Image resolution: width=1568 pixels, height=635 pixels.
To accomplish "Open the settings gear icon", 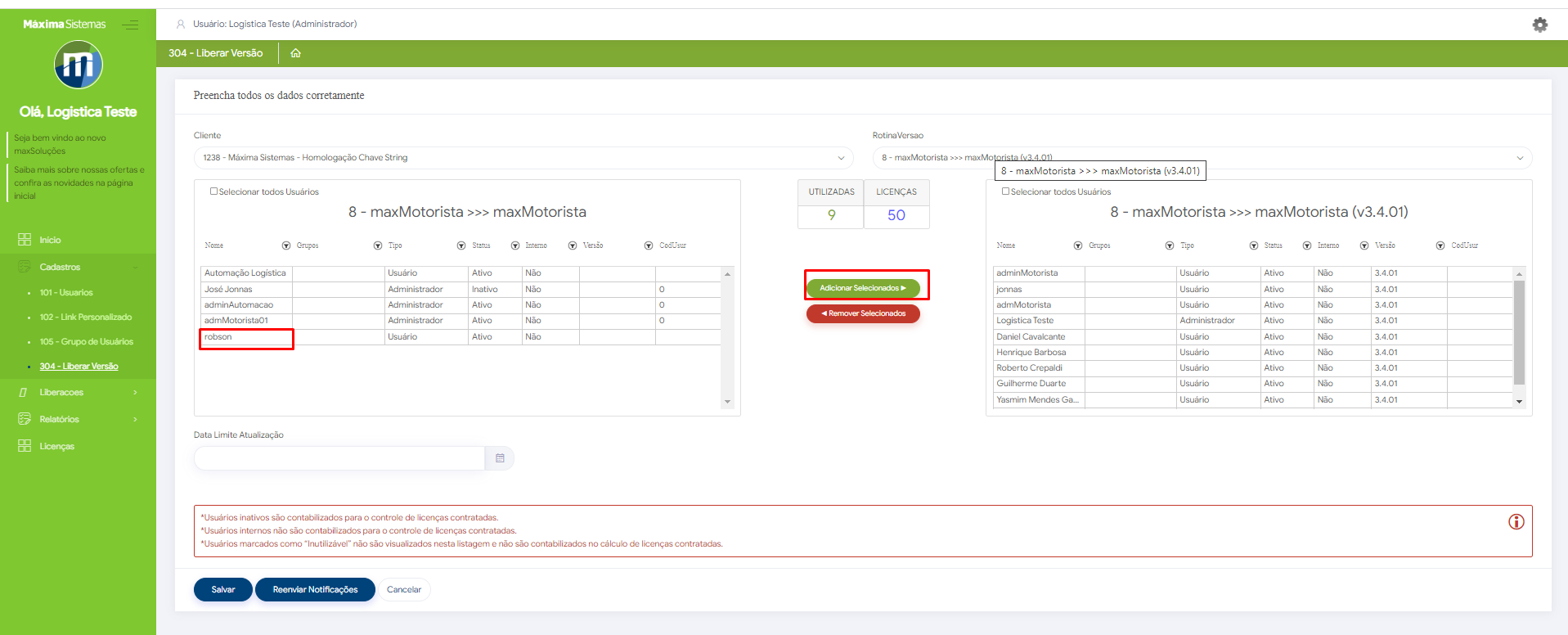I will [1539, 25].
